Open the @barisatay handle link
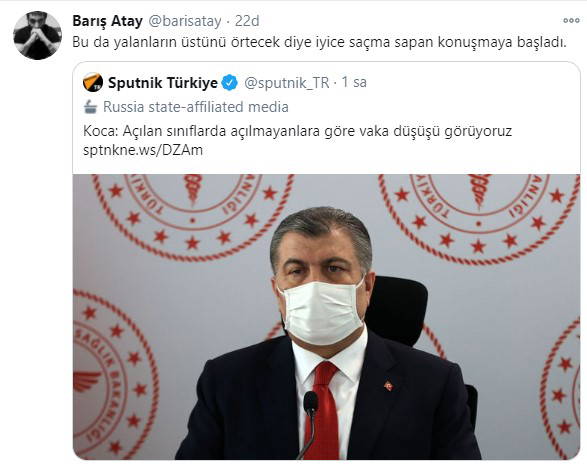Viewport: 587px width, 468px height. [185, 21]
